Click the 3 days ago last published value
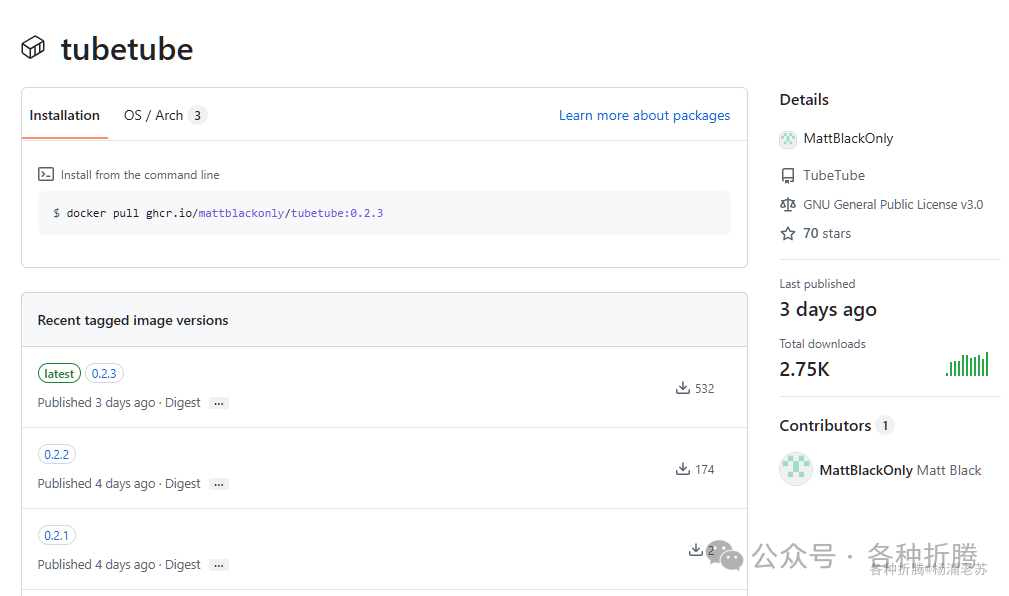Viewport: 1009px width, 596px height. 828,310
